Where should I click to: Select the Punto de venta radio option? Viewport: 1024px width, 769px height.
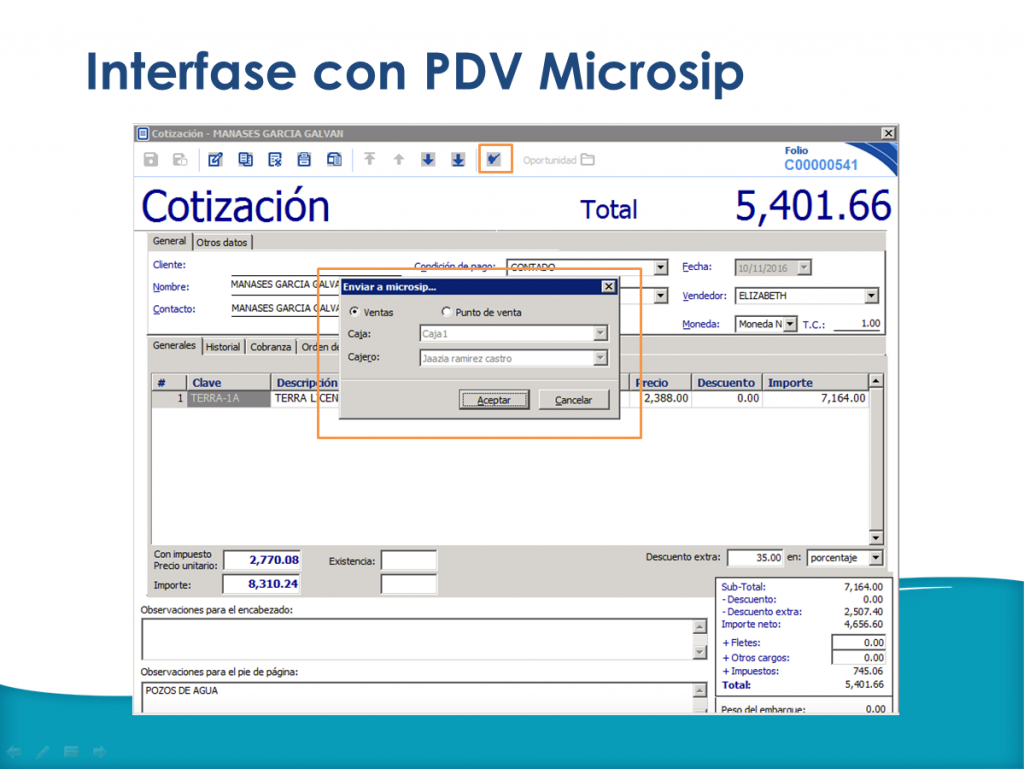point(446,312)
